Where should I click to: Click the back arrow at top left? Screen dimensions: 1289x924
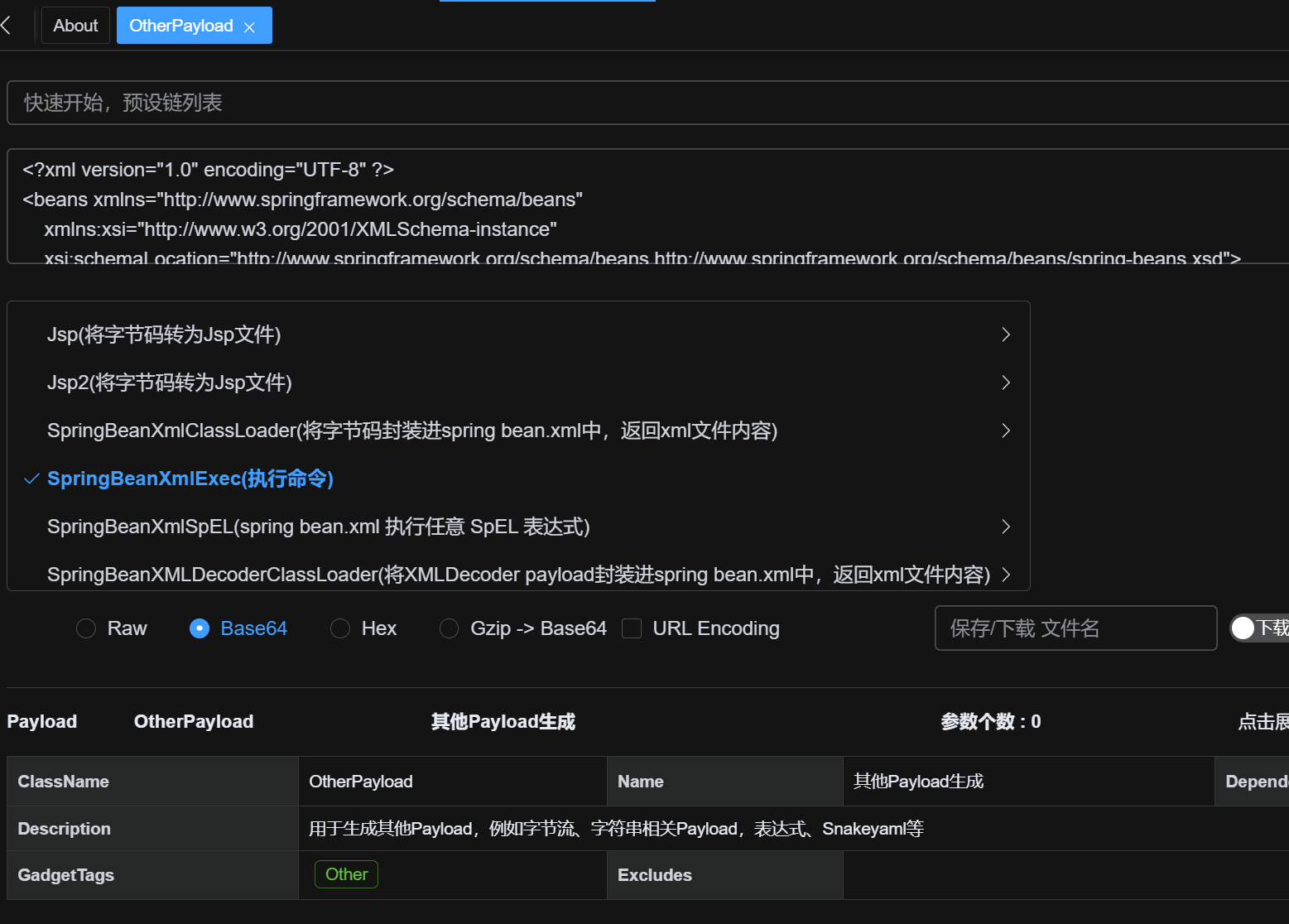[7, 26]
